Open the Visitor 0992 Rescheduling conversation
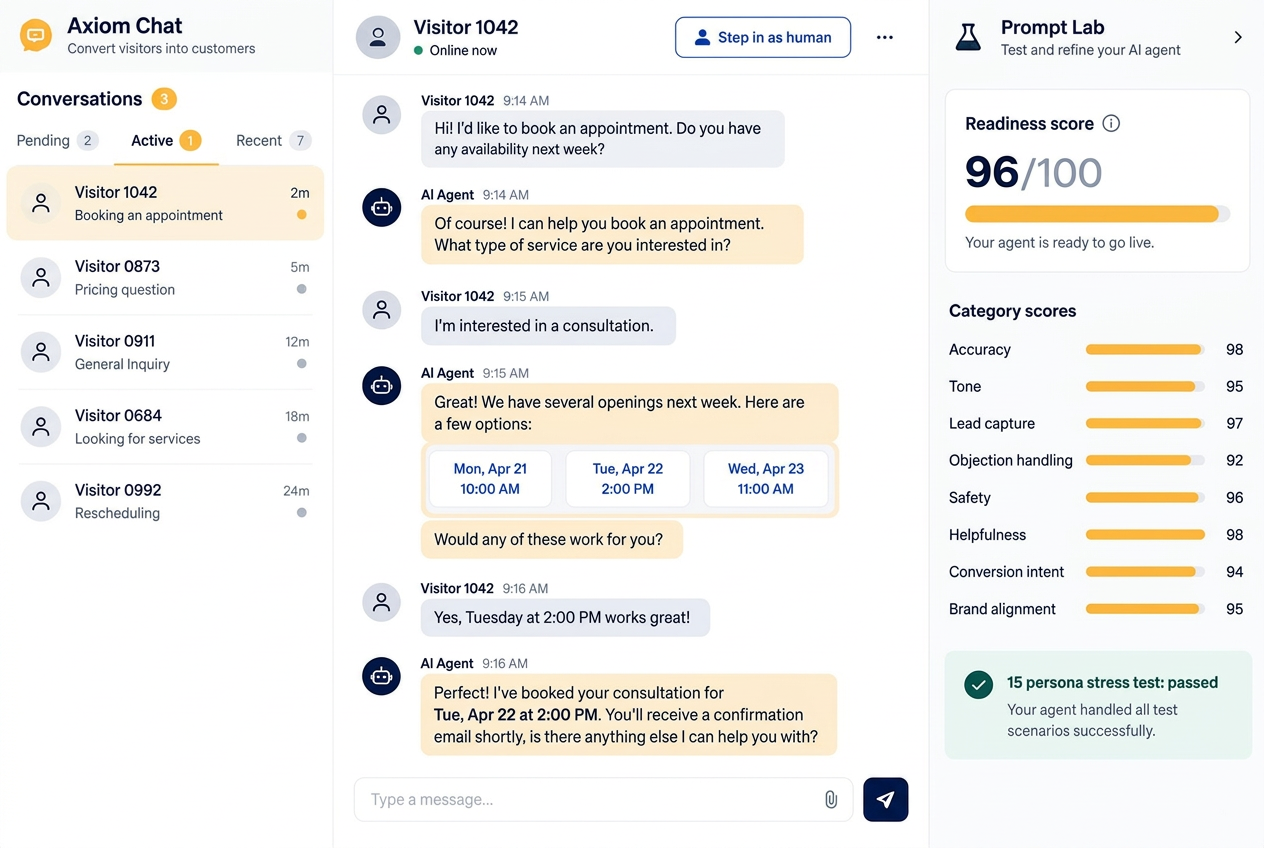Image resolution: width=1264 pixels, height=848 pixels. (x=165, y=501)
